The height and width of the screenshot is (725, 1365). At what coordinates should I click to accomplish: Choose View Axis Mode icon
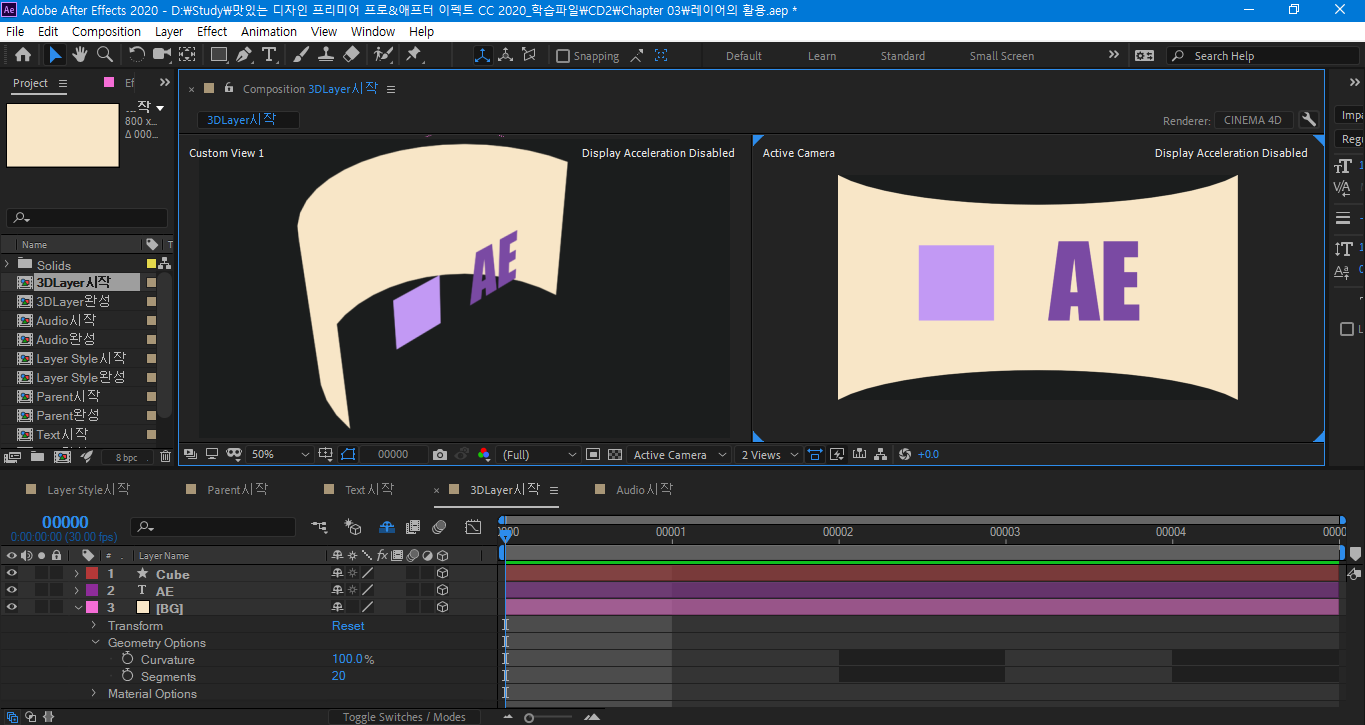tap(529, 55)
